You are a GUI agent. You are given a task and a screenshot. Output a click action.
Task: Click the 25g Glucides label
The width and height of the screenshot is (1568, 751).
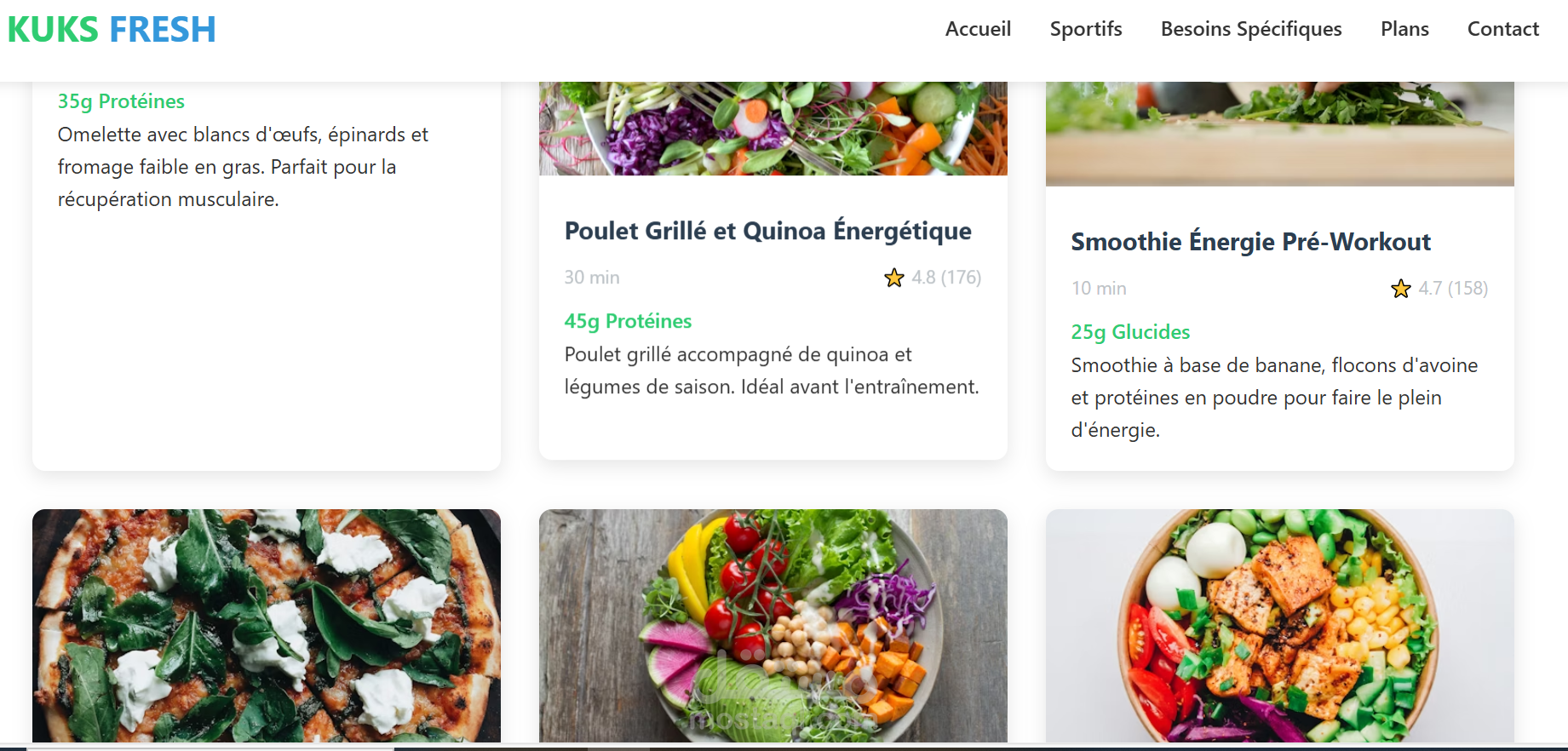[1129, 332]
